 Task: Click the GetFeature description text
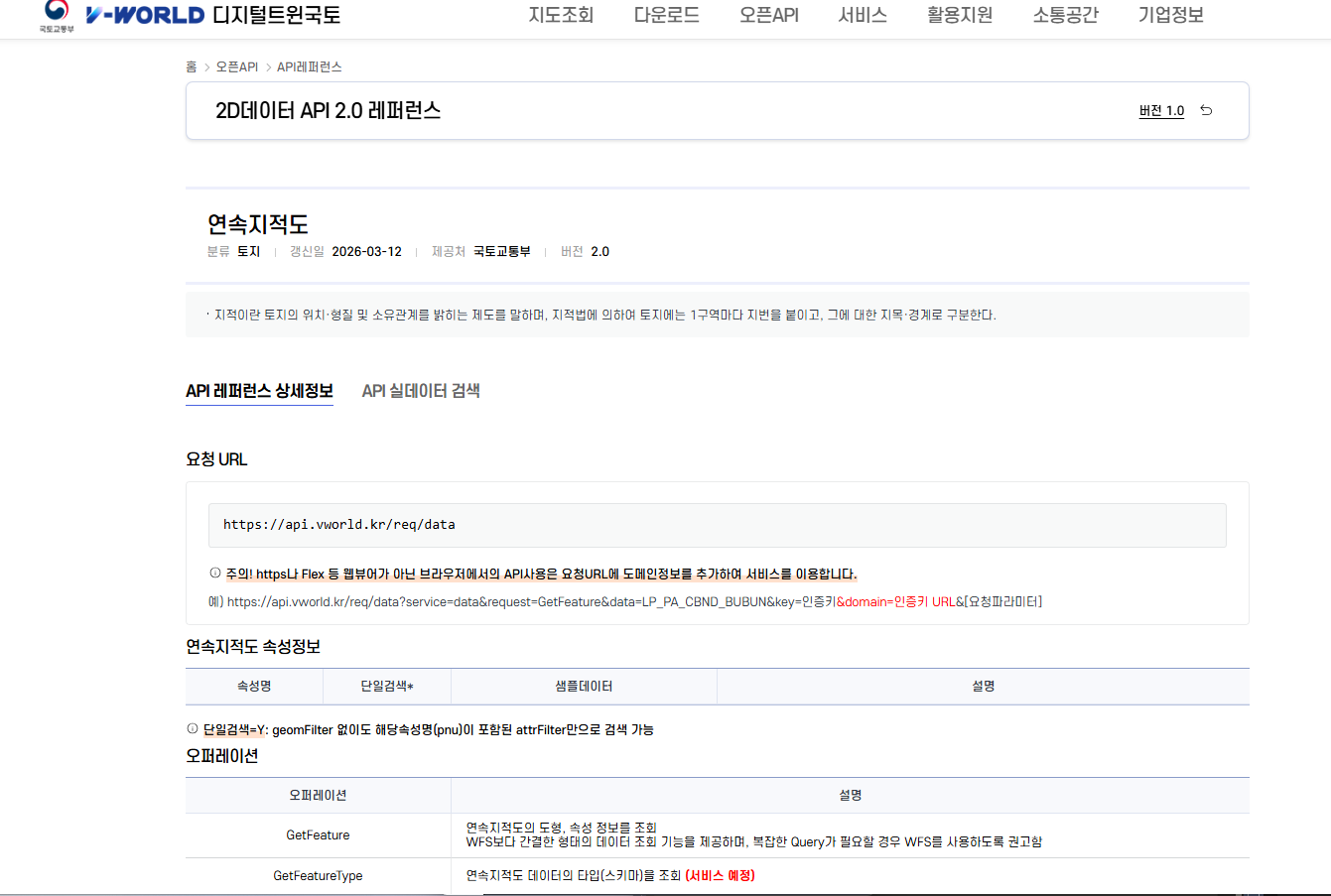click(x=753, y=834)
